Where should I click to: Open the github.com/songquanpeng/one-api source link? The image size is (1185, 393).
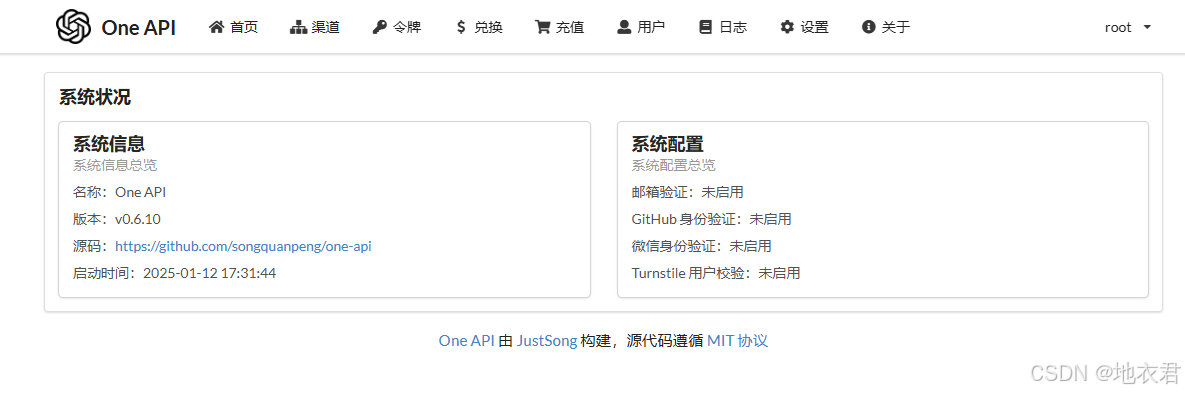243,246
